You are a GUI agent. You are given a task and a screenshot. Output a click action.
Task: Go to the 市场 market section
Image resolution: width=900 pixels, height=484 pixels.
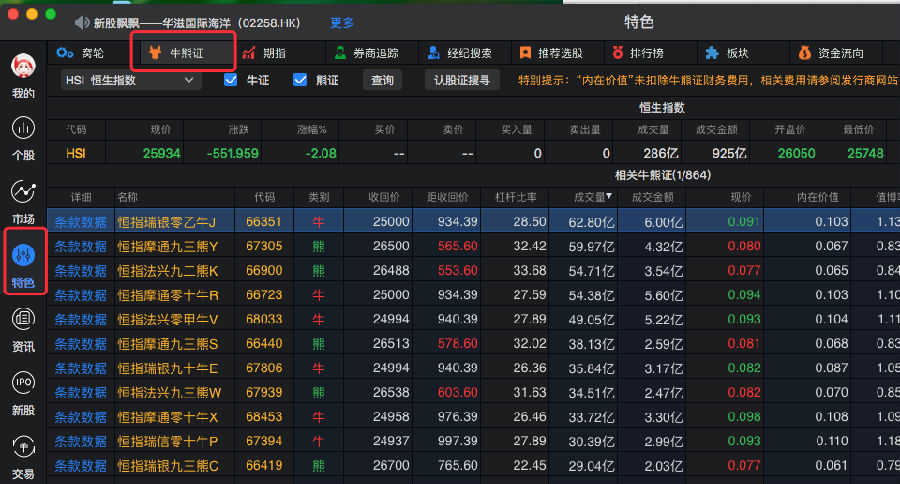[x=24, y=202]
